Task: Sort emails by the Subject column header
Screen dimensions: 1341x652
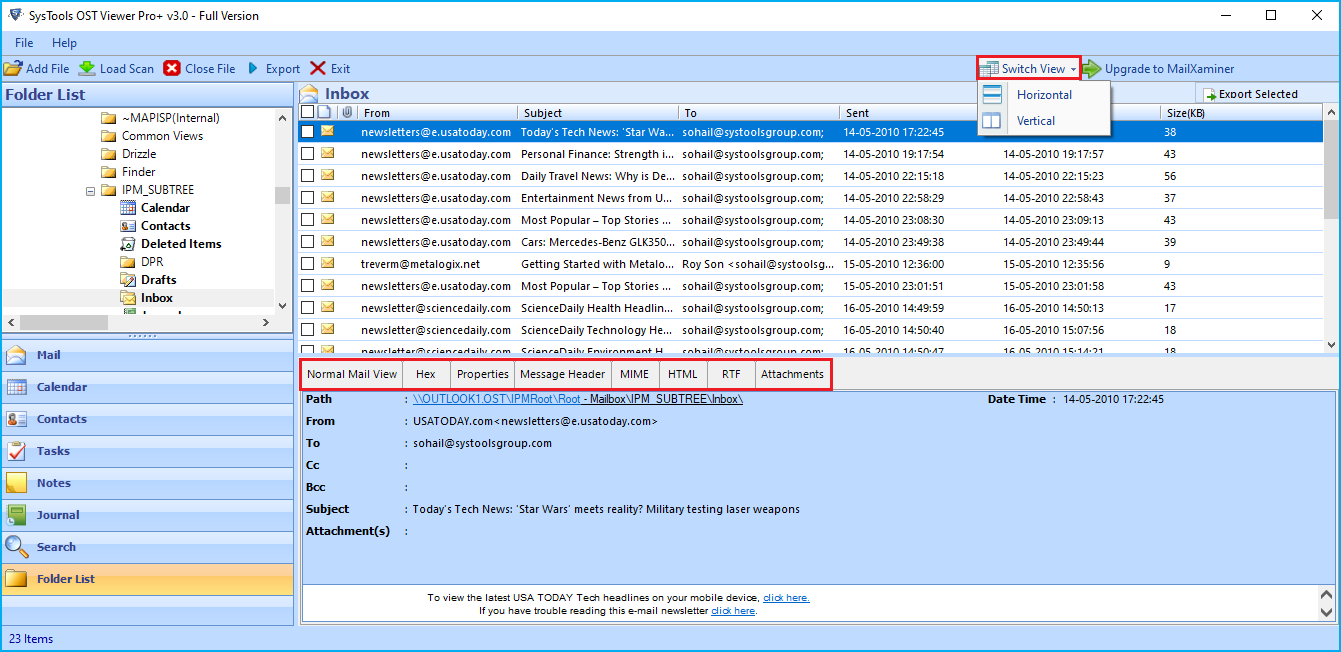Action: [597, 113]
